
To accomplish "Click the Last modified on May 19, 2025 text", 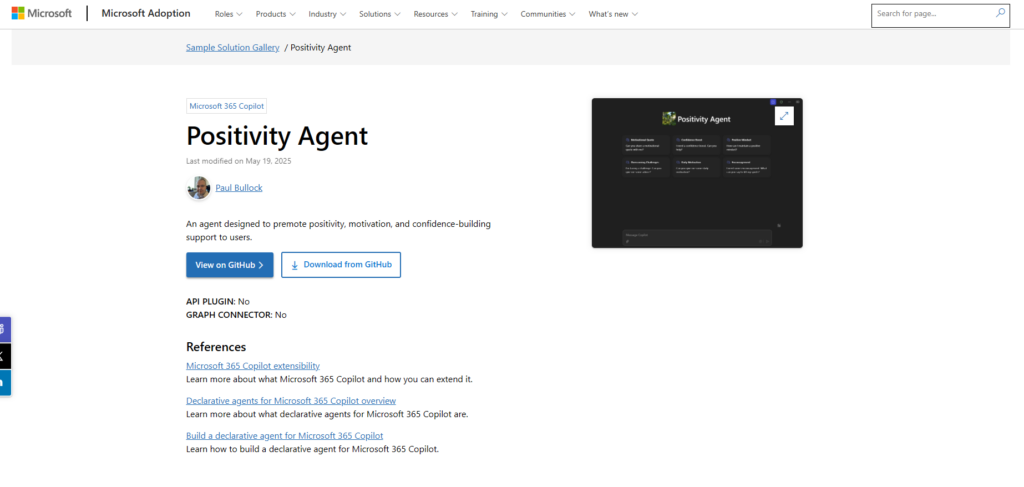I will [x=238, y=161].
